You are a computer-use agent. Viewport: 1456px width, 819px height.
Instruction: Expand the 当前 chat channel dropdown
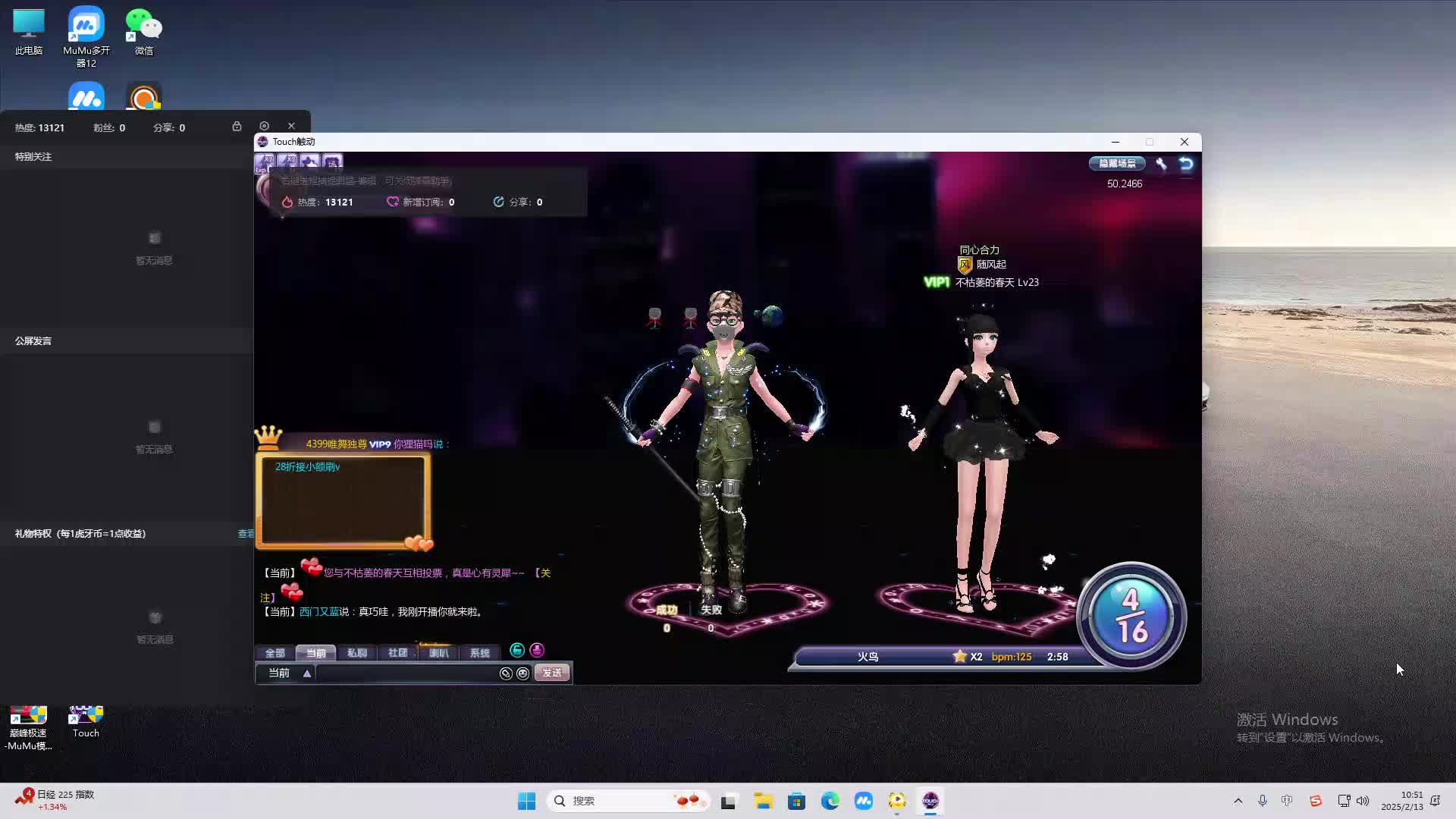(307, 673)
